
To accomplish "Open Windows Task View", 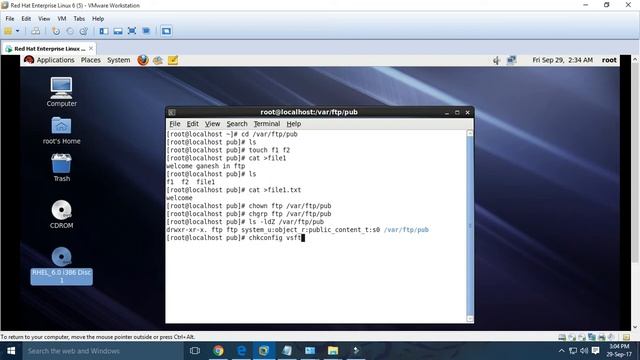I will pos(195,351).
